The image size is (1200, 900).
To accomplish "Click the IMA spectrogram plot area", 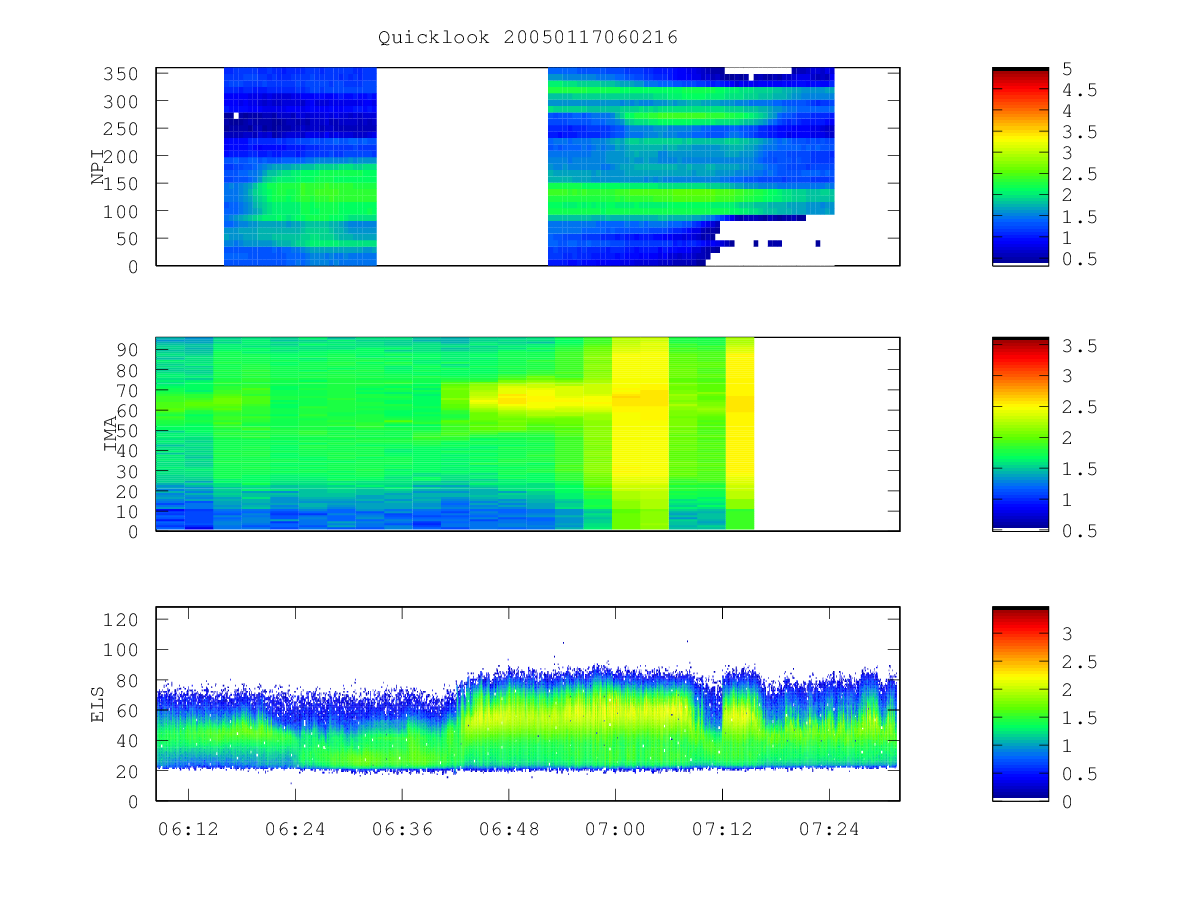I will pos(528,434).
